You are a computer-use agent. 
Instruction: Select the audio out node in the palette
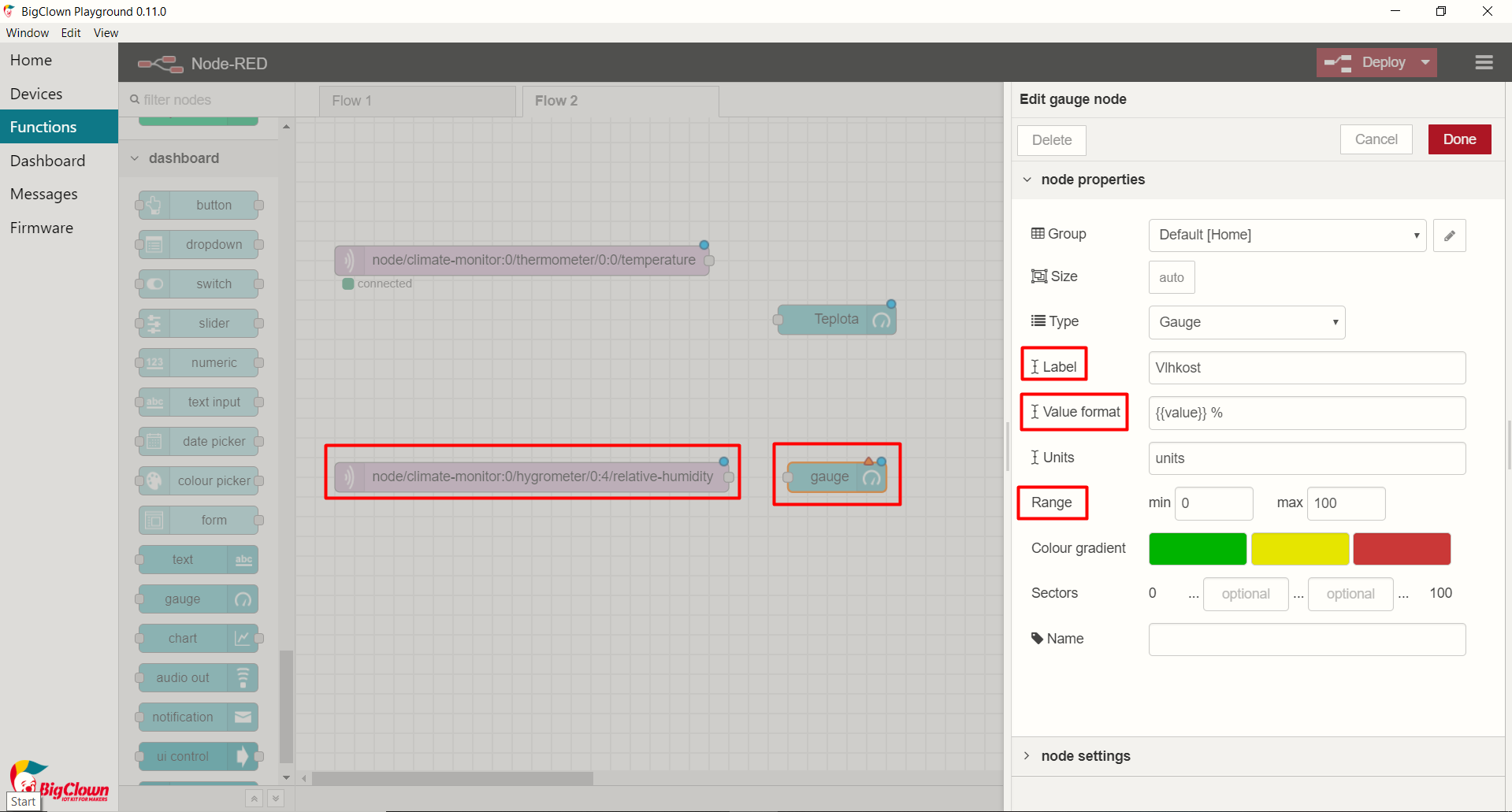pyautogui.click(x=199, y=677)
